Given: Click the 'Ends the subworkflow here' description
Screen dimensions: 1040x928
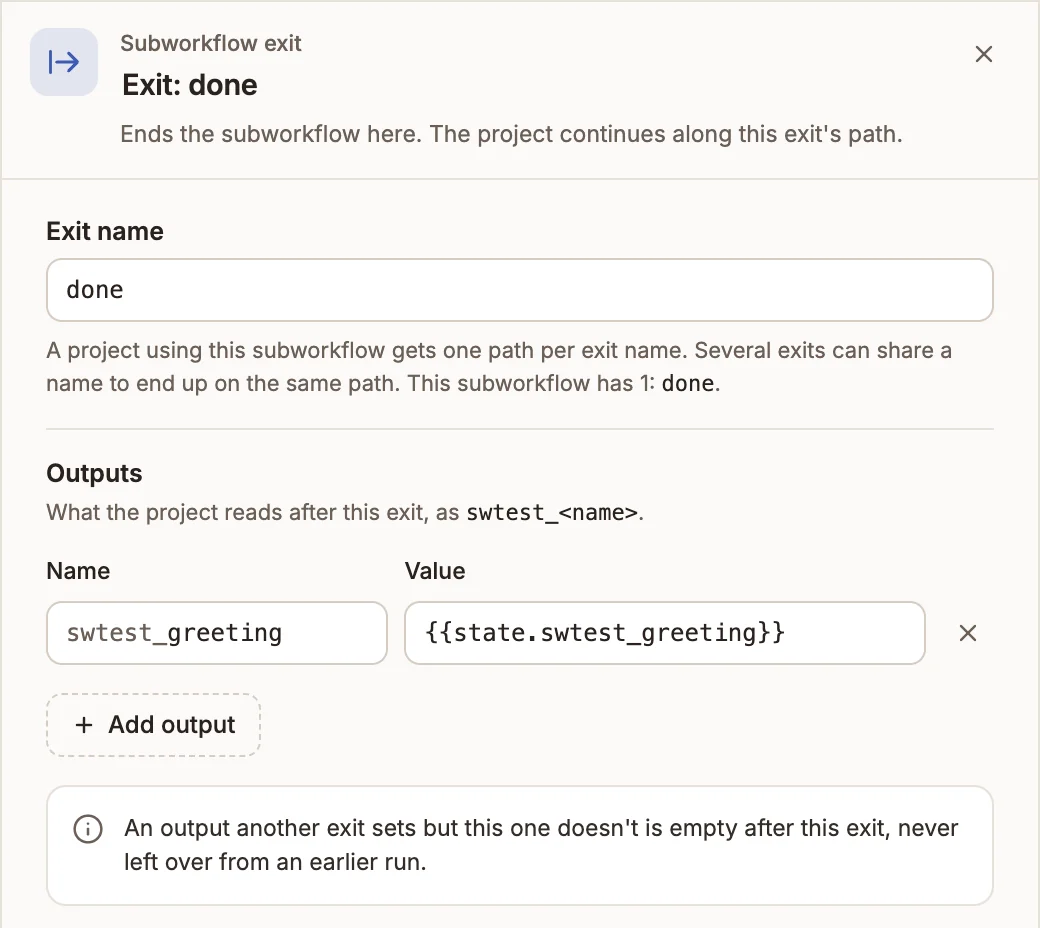Looking at the screenshot, I should click(x=511, y=134).
